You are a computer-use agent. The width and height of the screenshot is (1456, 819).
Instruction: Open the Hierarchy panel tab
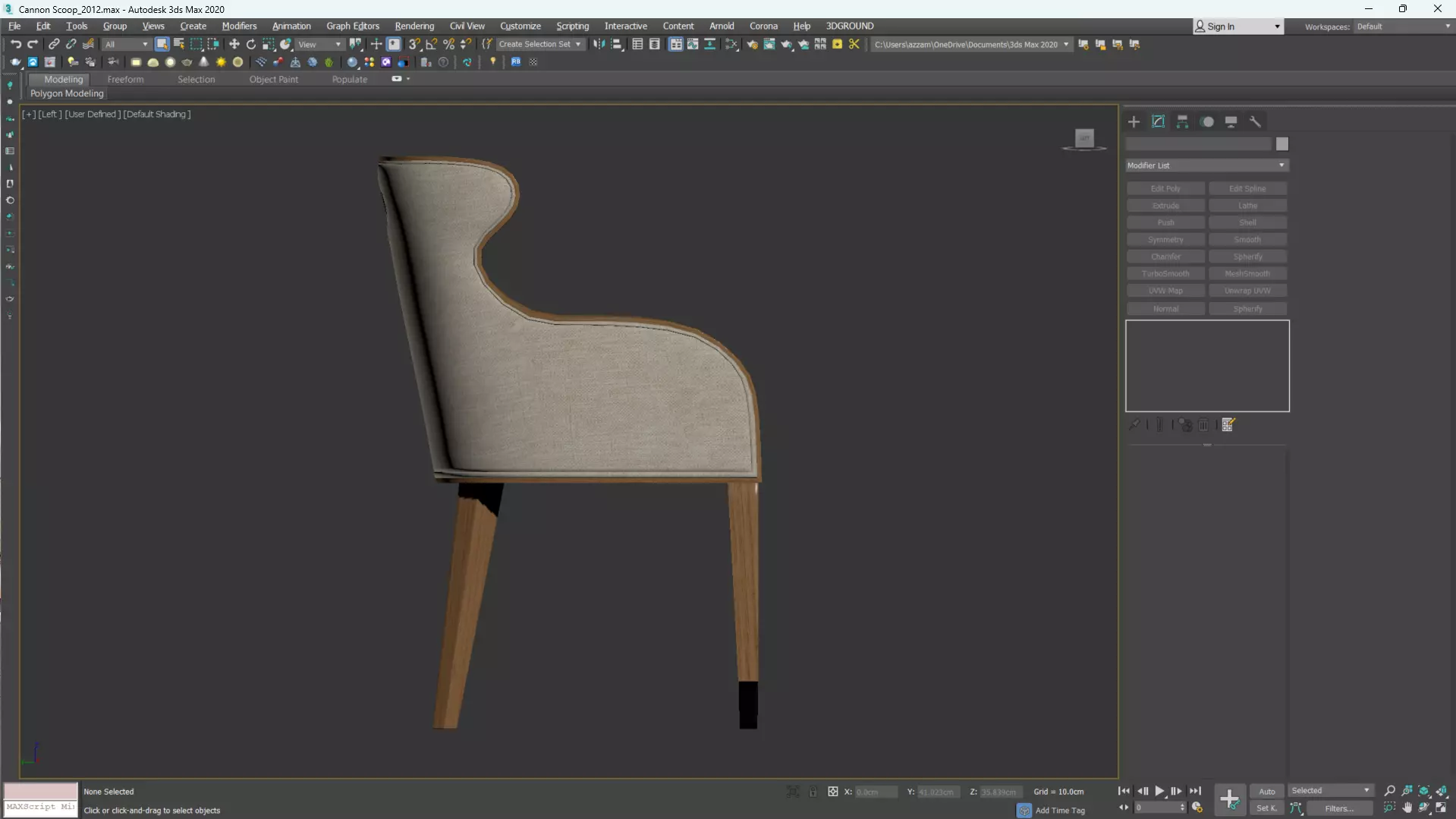(x=1182, y=121)
